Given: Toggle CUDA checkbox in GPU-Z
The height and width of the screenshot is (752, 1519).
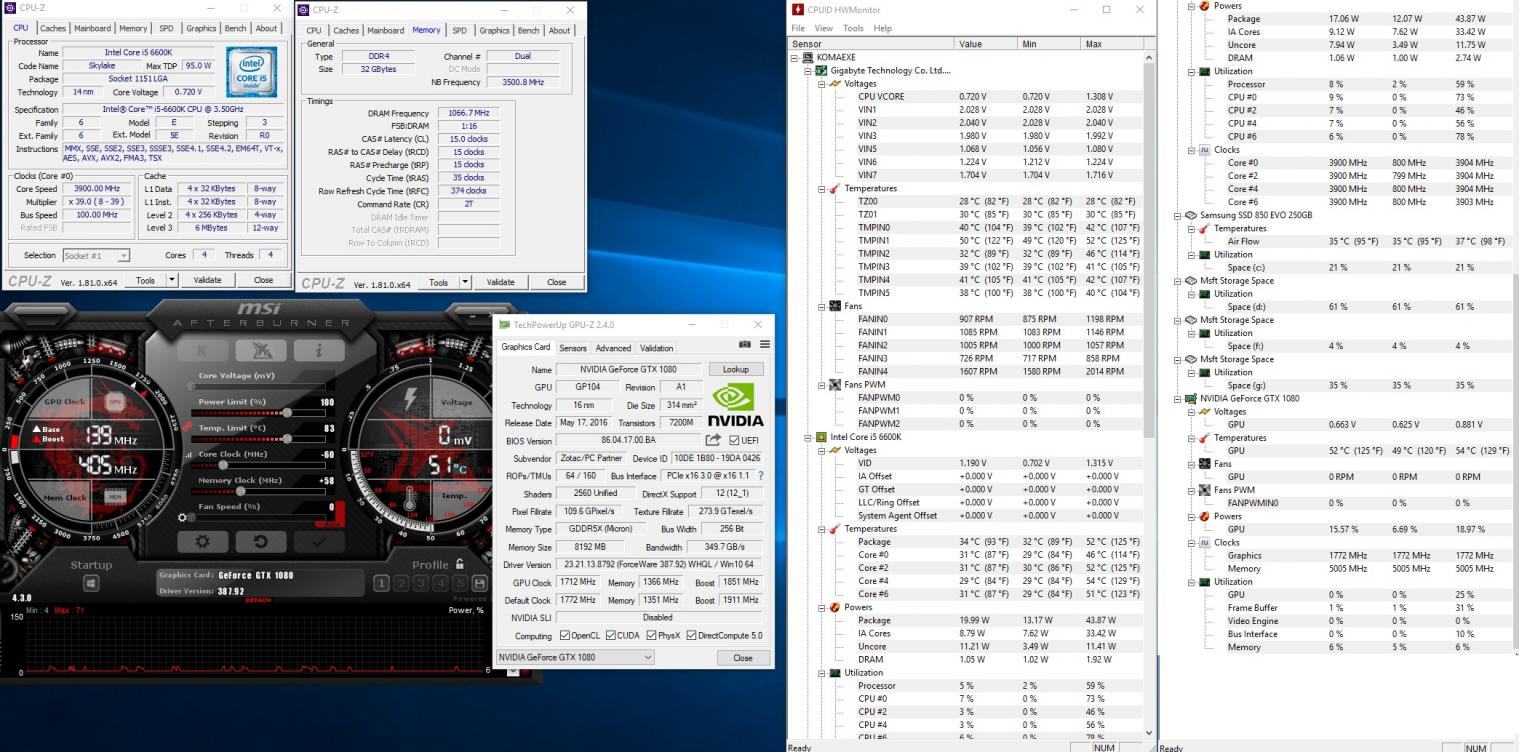Looking at the screenshot, I should [611, 636].
